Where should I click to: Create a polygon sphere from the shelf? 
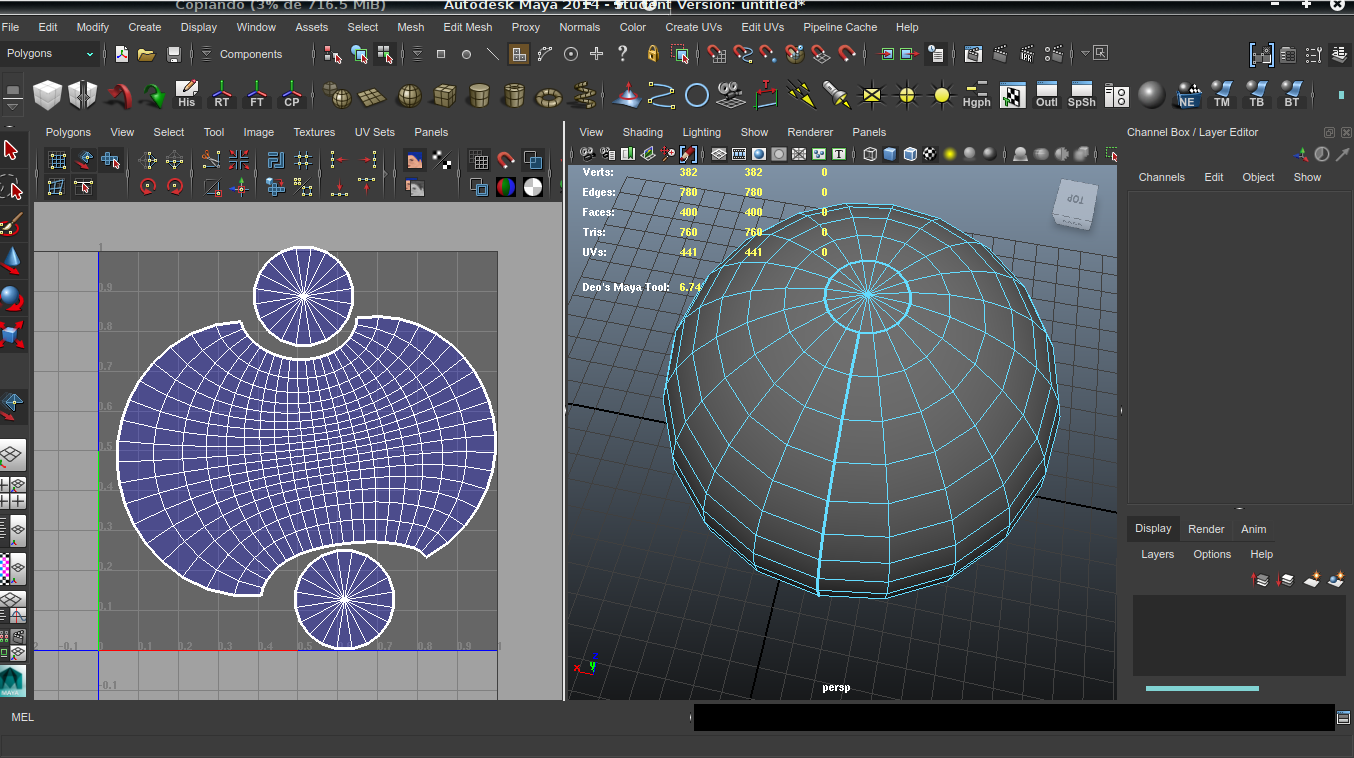[x=409, y=95]
